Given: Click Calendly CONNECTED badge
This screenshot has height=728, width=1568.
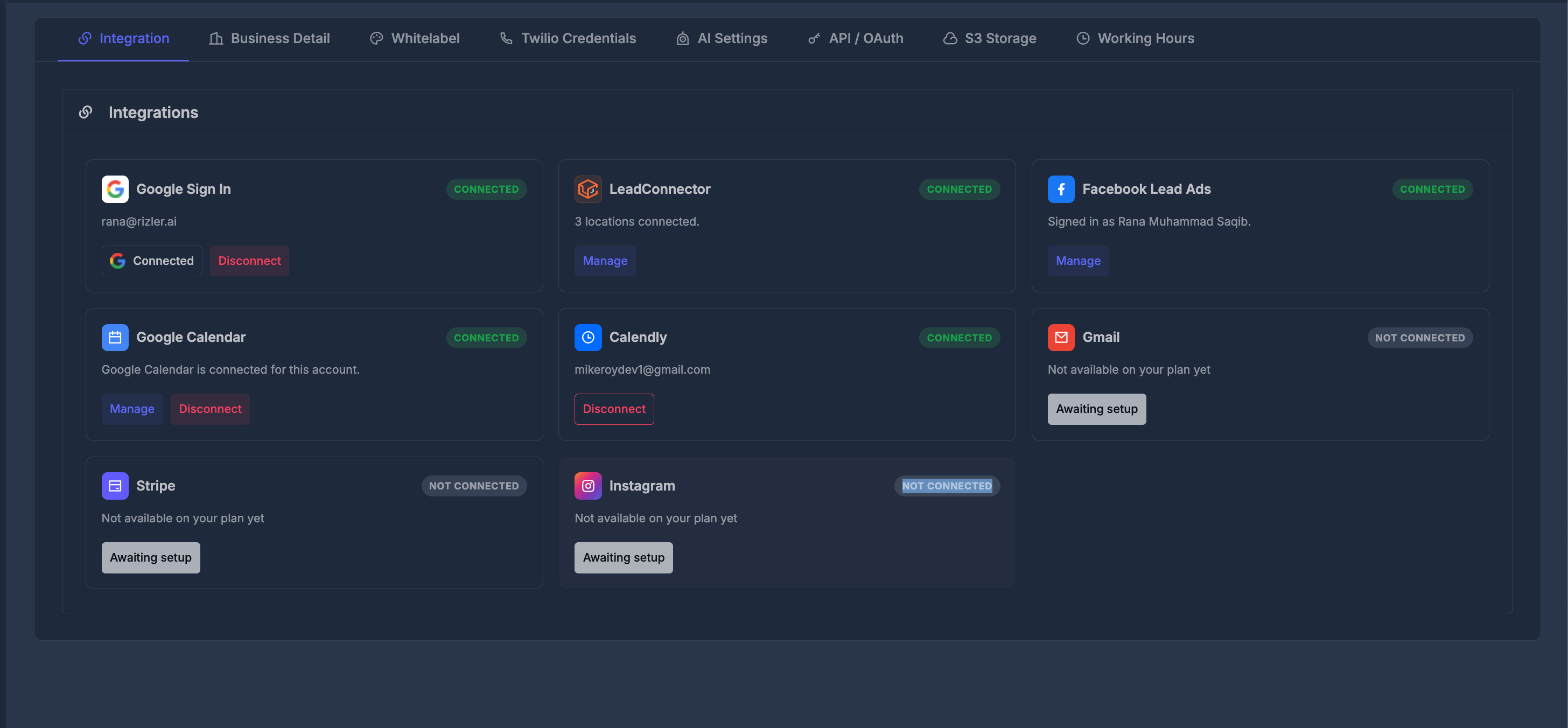Looking at the screenshot, I should (960, 338).
